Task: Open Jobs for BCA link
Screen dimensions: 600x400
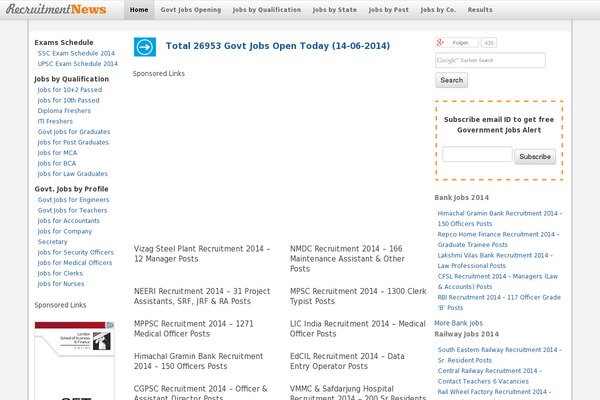Action: click(57, 163)
